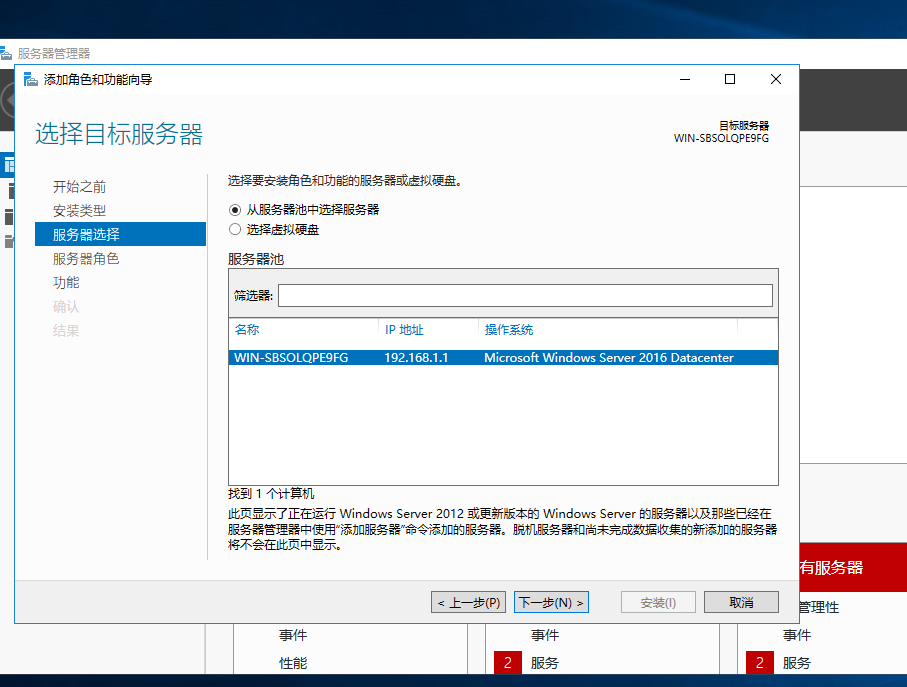This screenshot has width=907, height=687.
Task: Click the 上一步(P) button
Action: tap(468, 601)
